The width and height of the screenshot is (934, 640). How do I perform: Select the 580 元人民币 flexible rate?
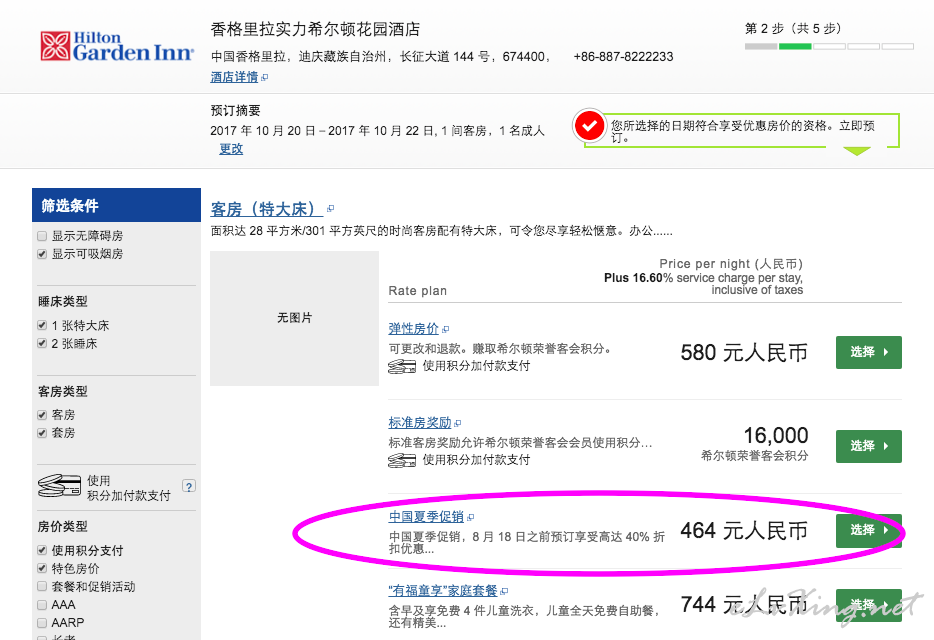[868, 352]
